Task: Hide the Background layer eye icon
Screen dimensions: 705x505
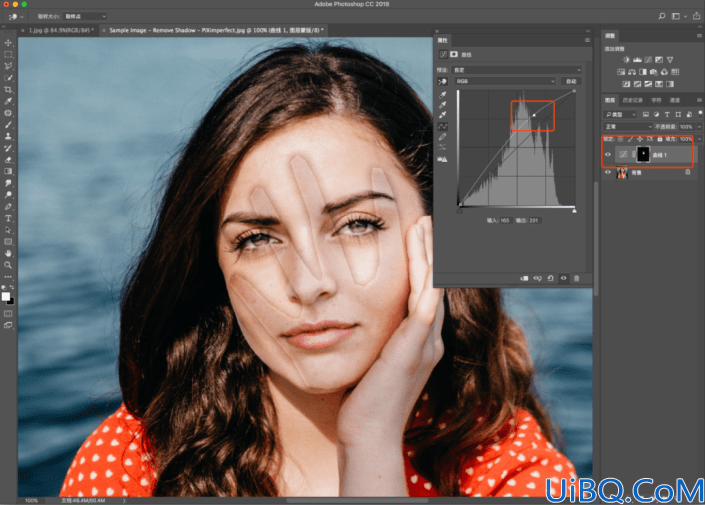Action: point(608,172)
